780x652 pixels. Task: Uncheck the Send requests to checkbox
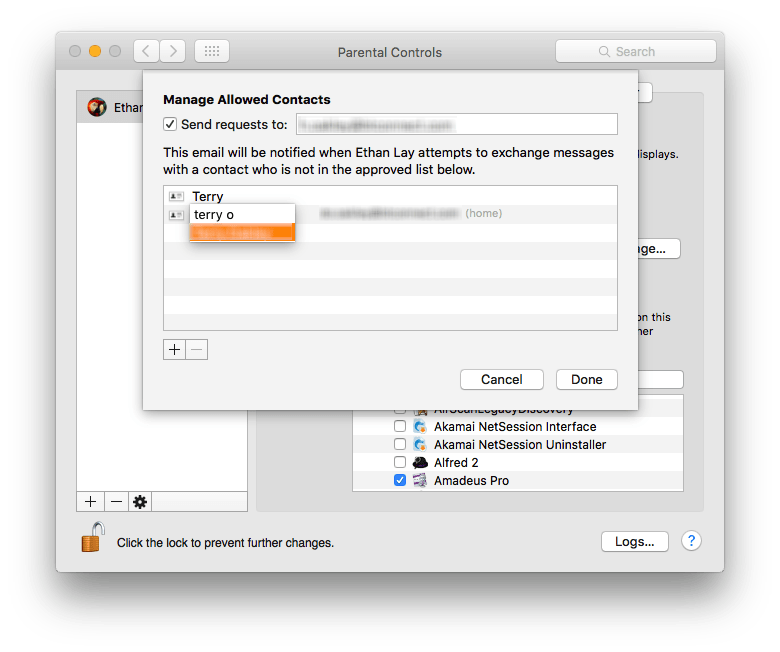click(x=171, y=125)
